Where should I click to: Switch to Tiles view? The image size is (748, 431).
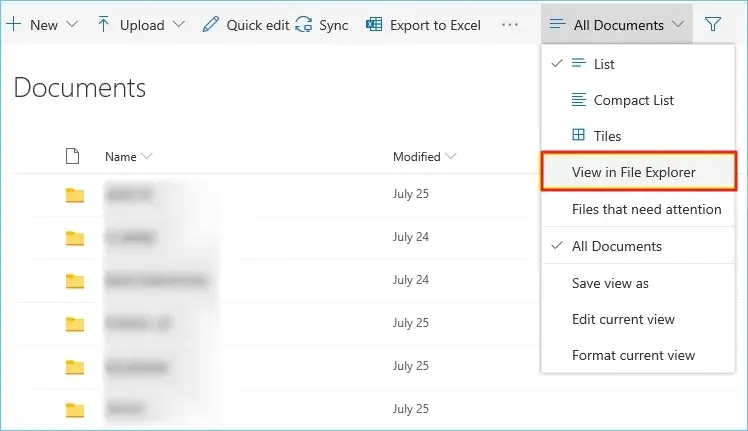[638, 136]
